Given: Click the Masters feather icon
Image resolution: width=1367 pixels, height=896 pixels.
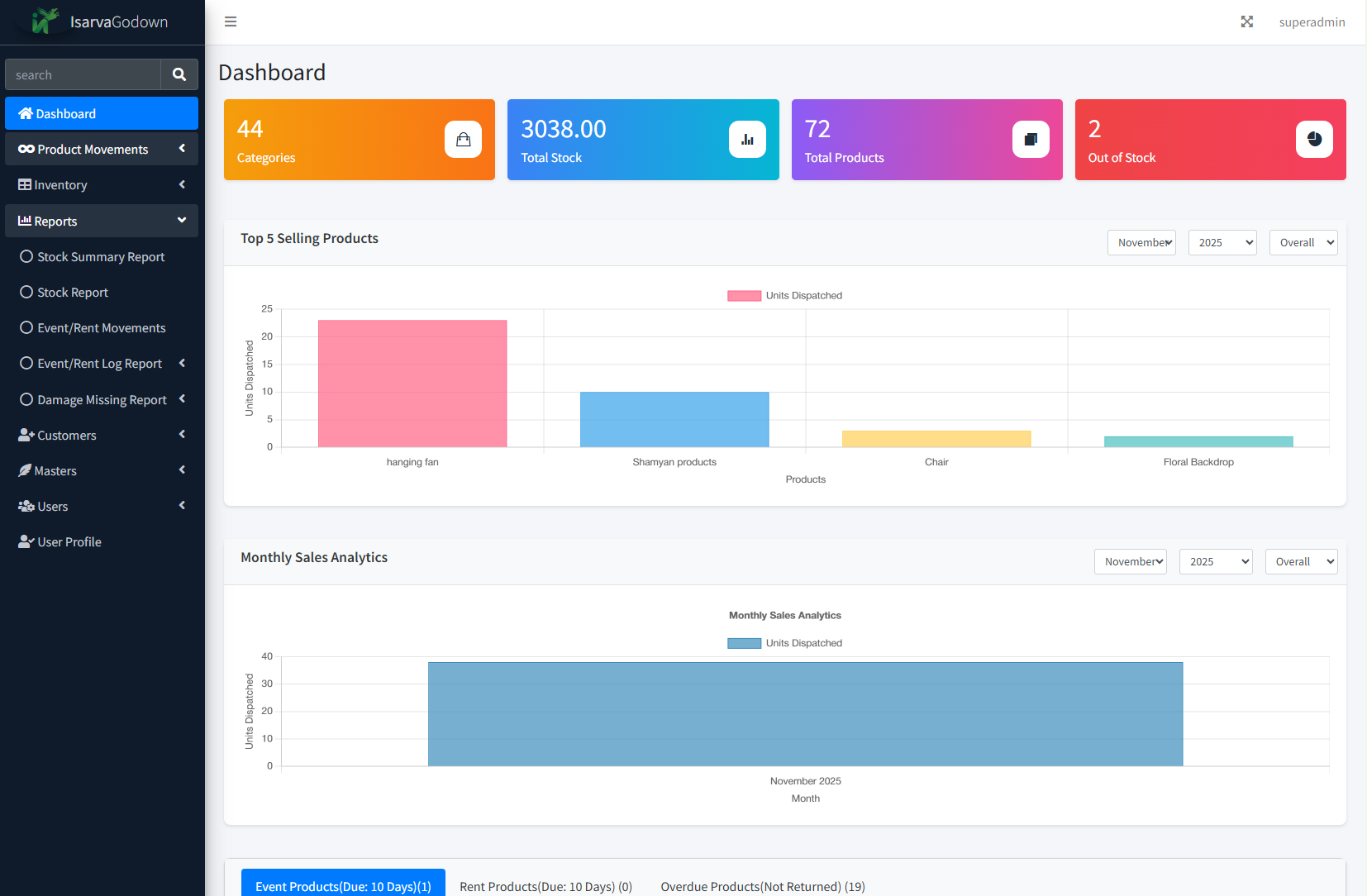Looking at the screenshot, I should (25, 470).
